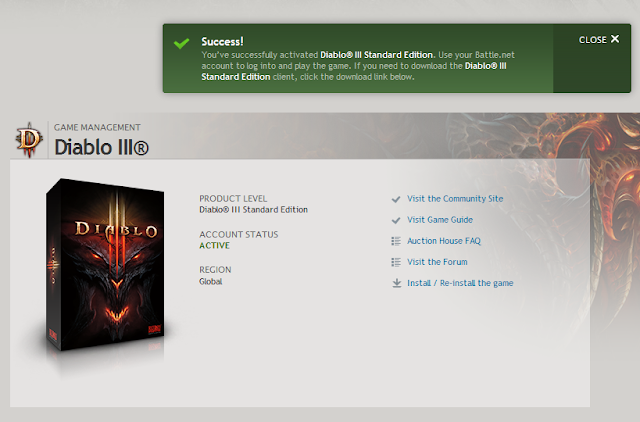Open the Auction House FAQ link
The width and height of the screenshot is (640, 422).
pyautogui.click(x=444, y=241)
